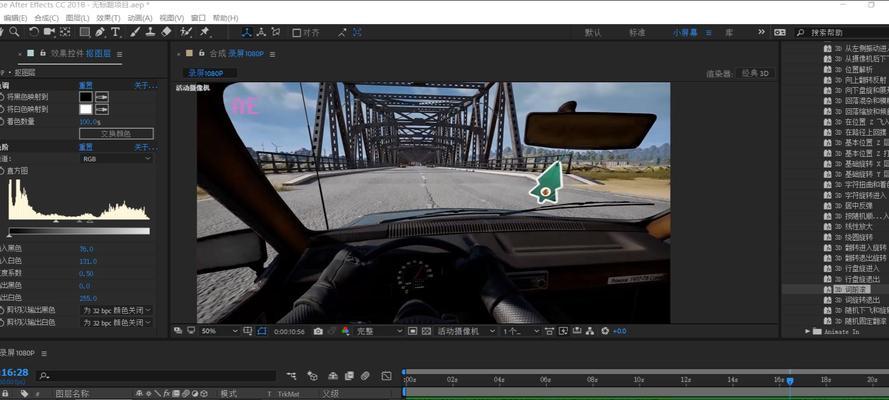Open the 活动摄像机 view dropdown

[x=465, y=331]
